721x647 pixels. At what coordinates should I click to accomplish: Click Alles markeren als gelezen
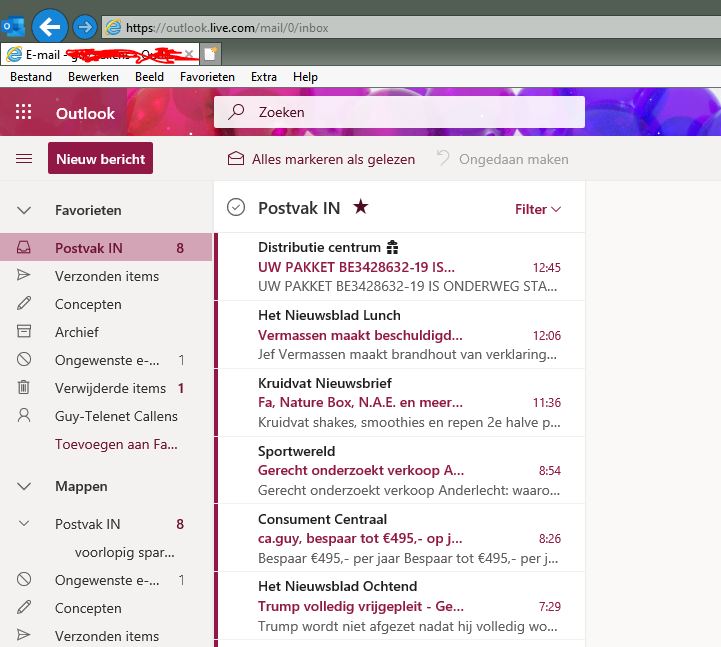321,159
